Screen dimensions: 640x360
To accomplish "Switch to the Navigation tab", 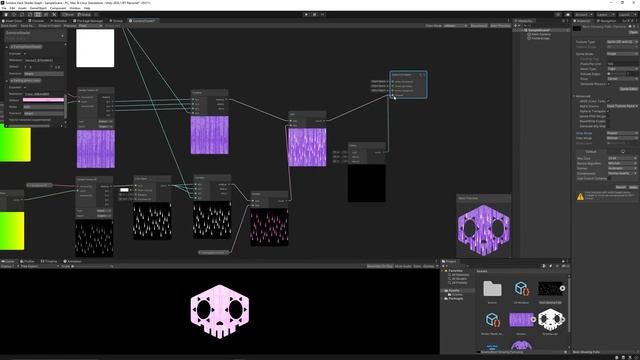I will (x=607, y=21).
